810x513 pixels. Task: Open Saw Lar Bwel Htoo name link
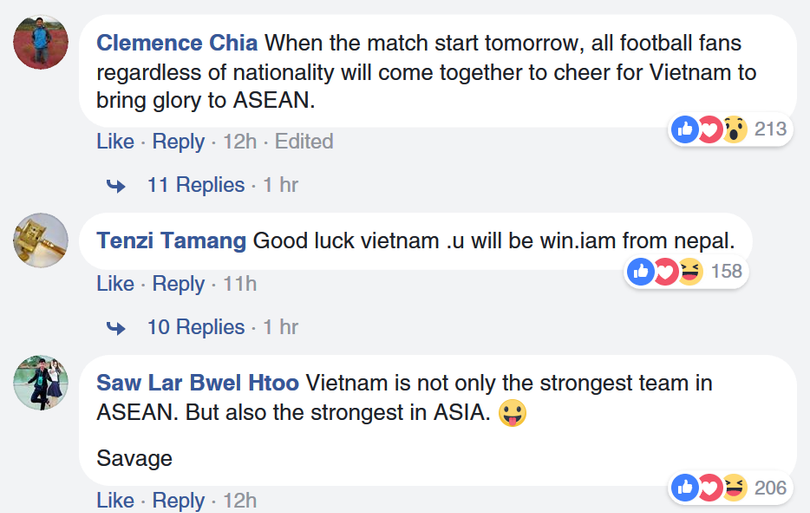pyautogui.click(x=197, y=383)
